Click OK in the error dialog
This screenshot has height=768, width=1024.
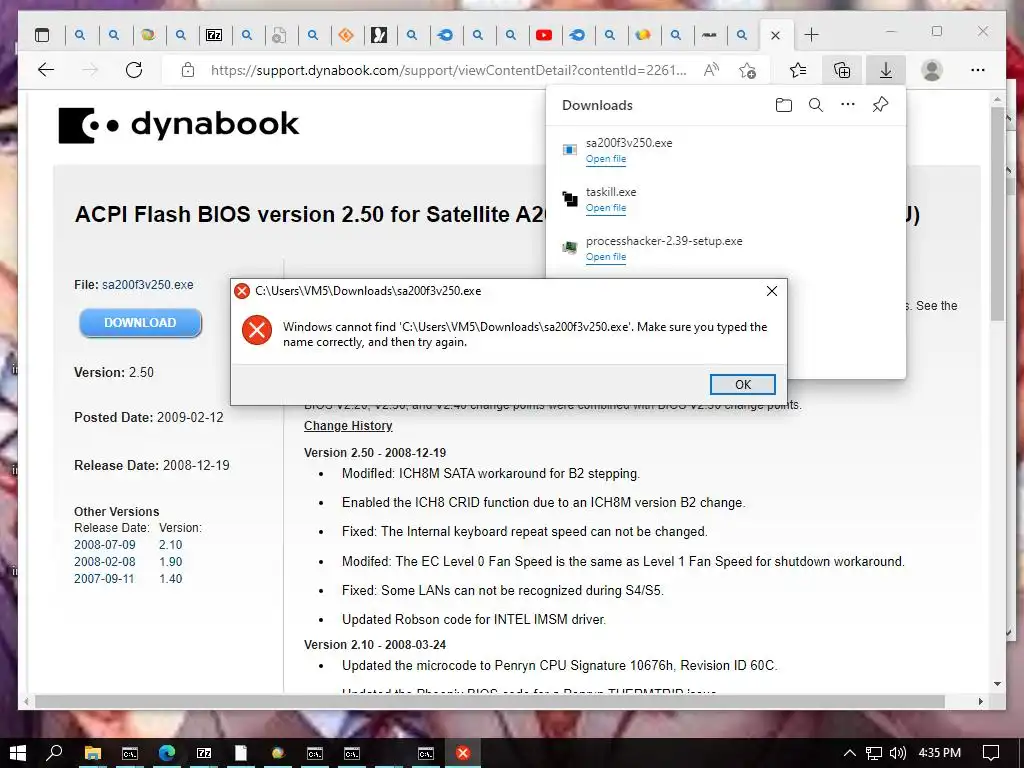point(743,385)
